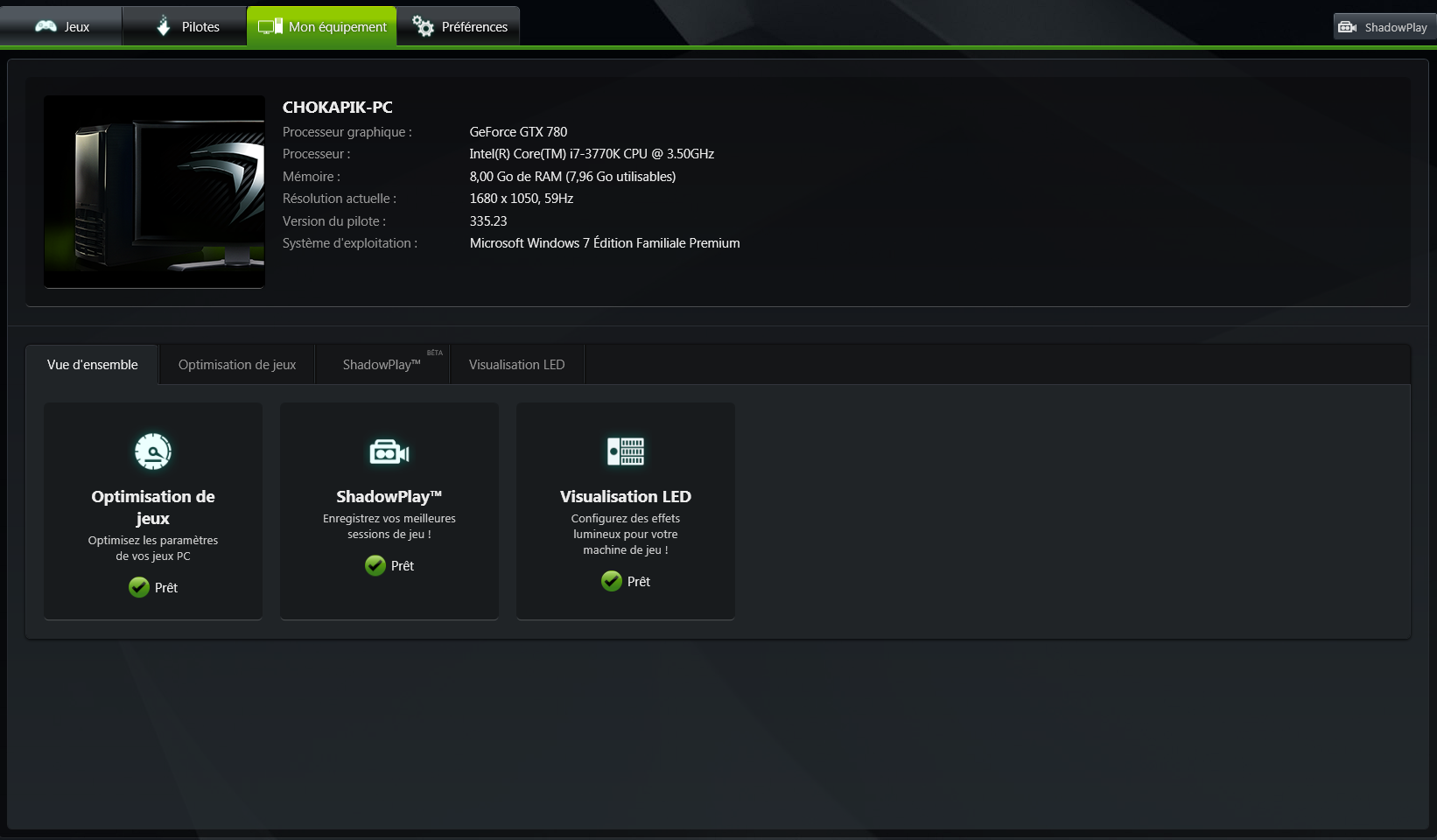
Task: Click the Mémoire label
Action: coord(312,177)
